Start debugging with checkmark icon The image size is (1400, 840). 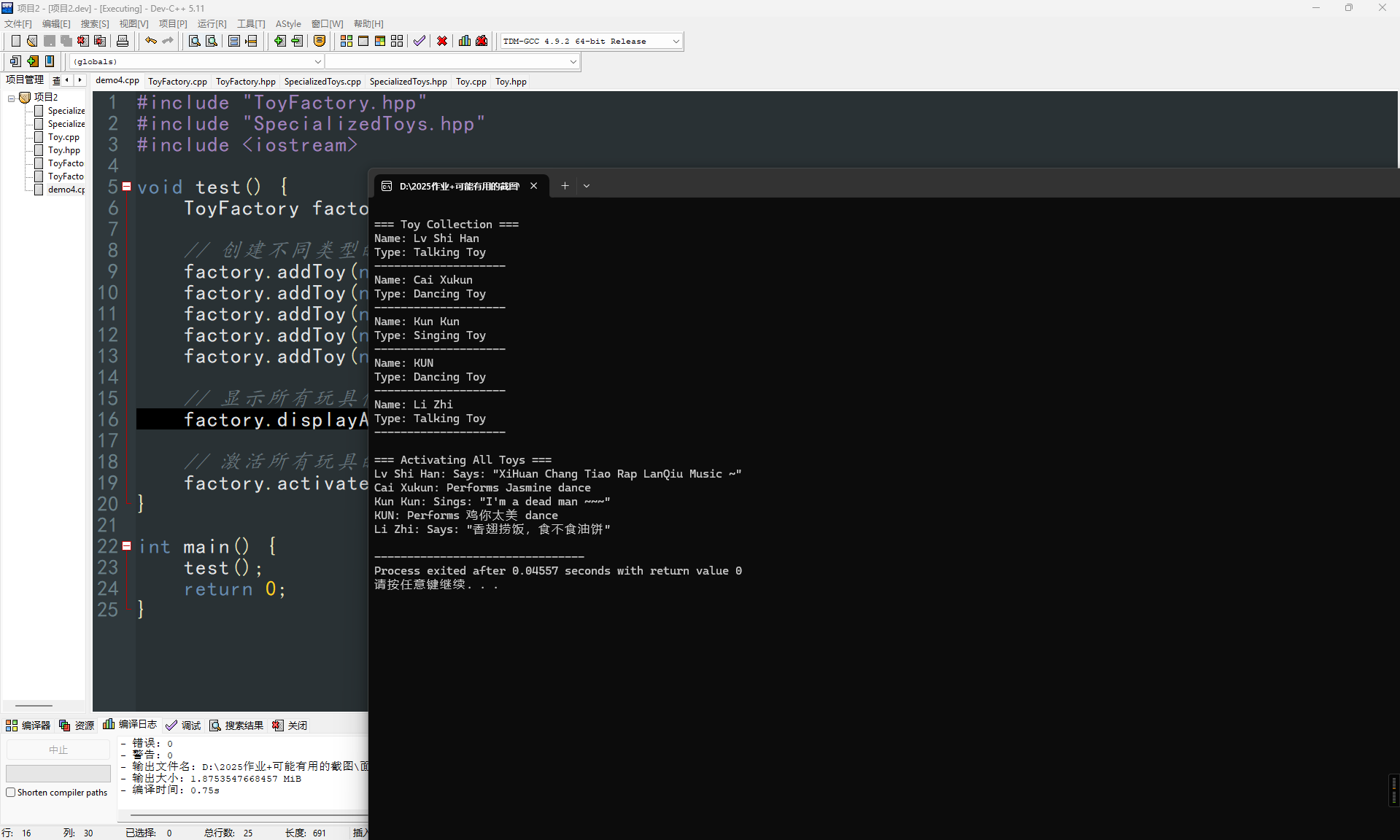419,41
